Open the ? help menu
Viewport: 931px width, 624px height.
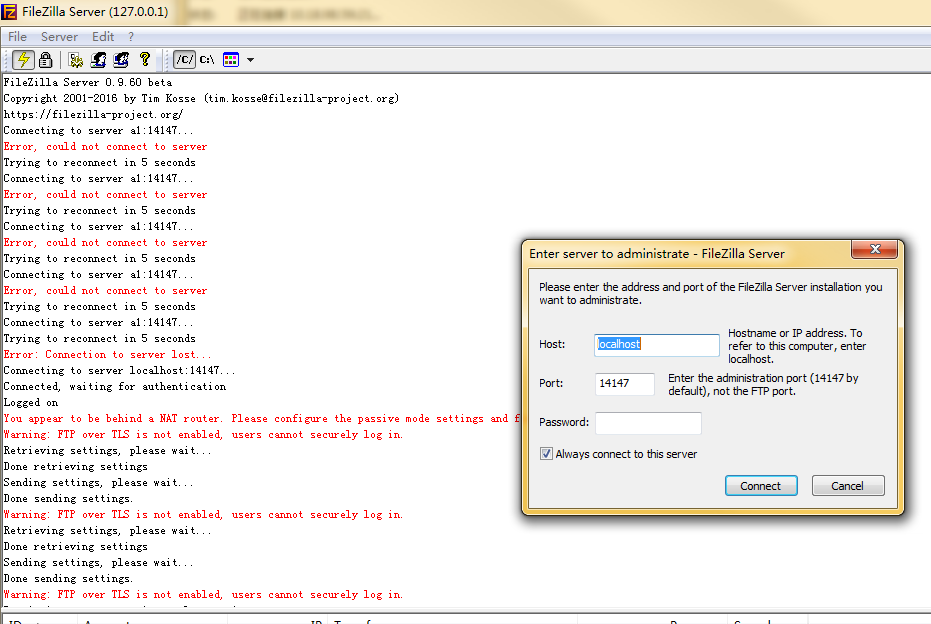click(x=131, y=37)
